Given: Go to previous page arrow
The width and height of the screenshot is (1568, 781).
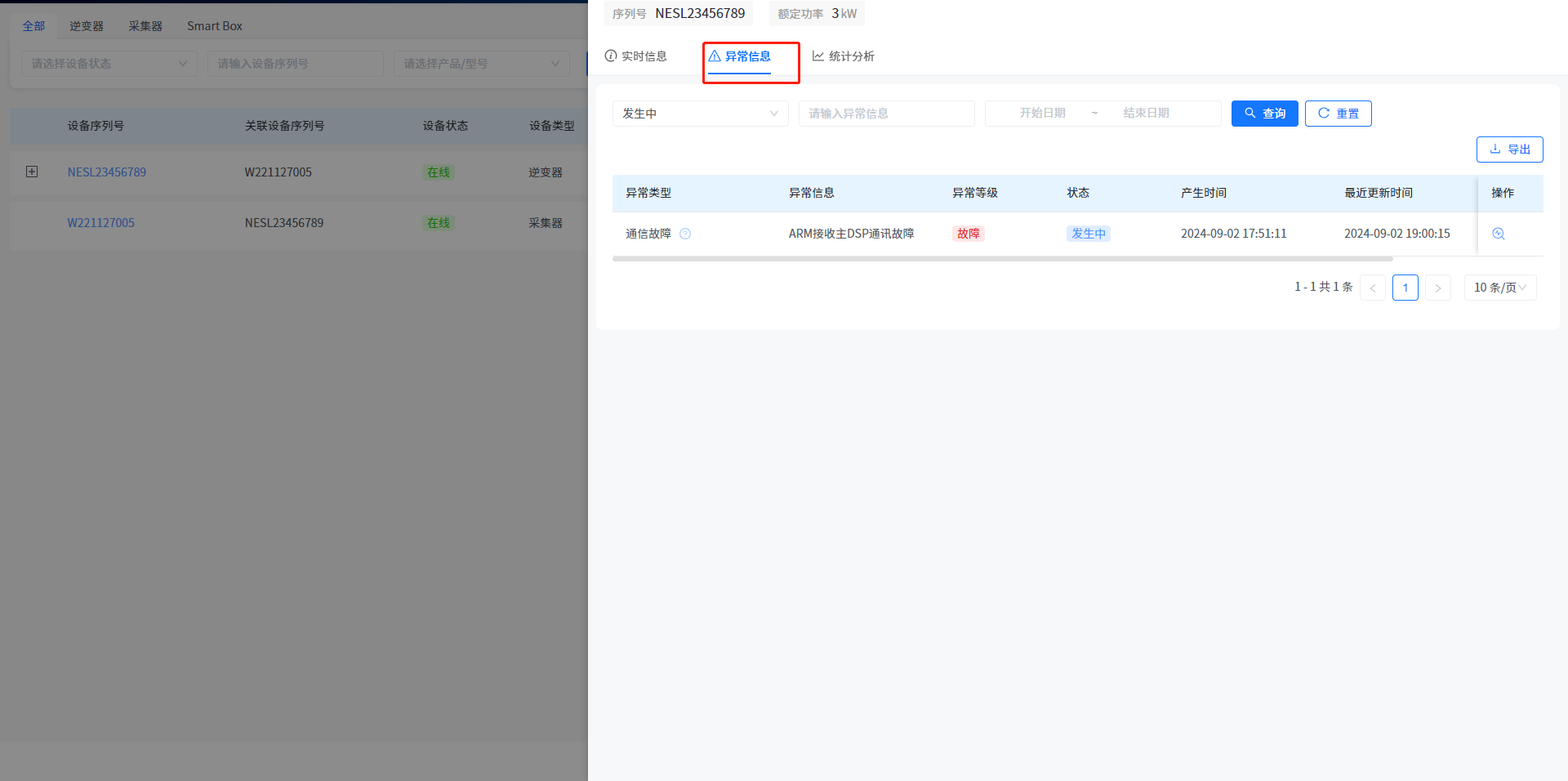Looking at the screenshot, I should tap(1372, 288).
